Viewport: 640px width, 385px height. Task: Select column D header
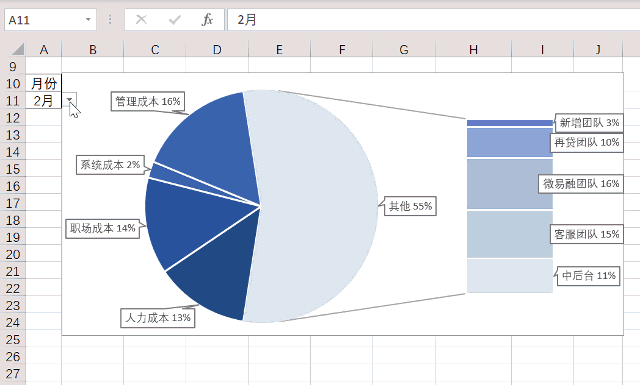pos(217,49)
